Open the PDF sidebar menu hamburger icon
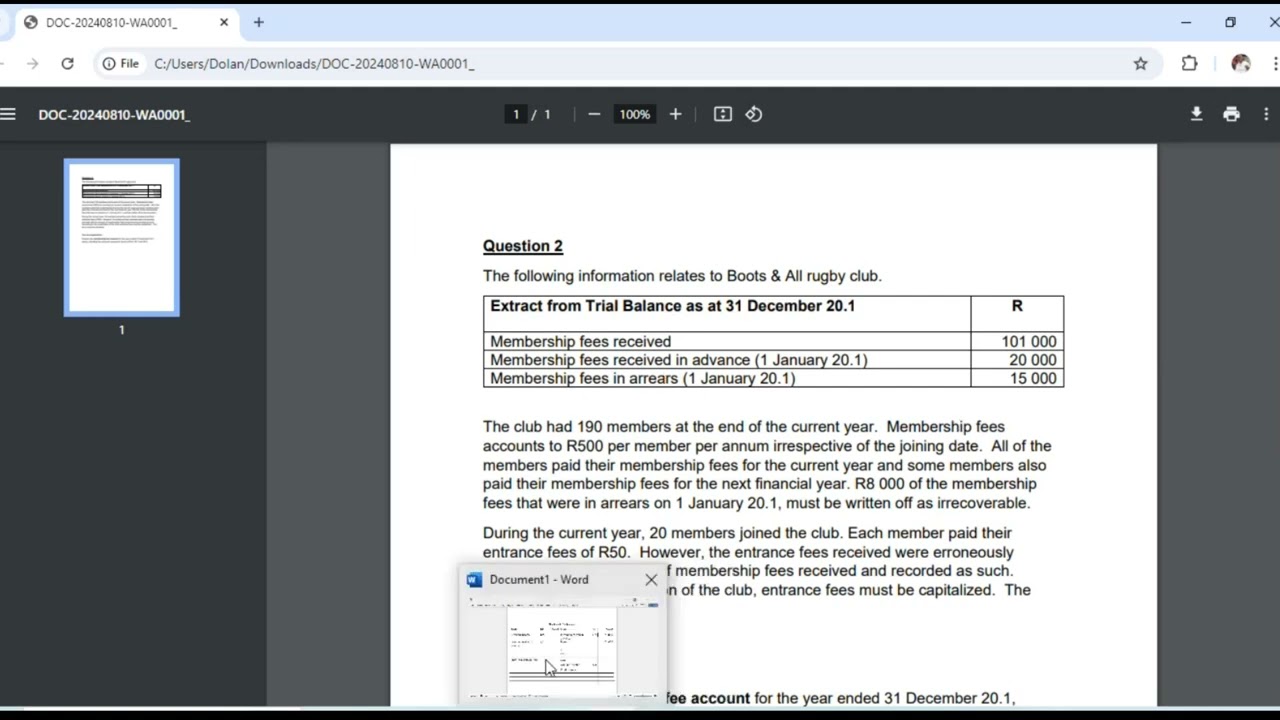This screenshot has height=720, width=1280. [8, 114]
